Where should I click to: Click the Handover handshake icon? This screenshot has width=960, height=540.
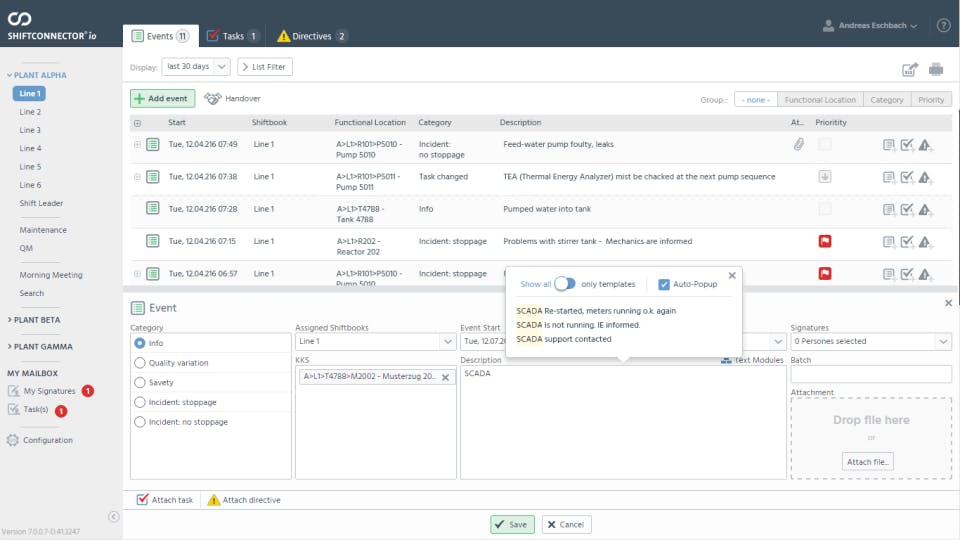213,99
